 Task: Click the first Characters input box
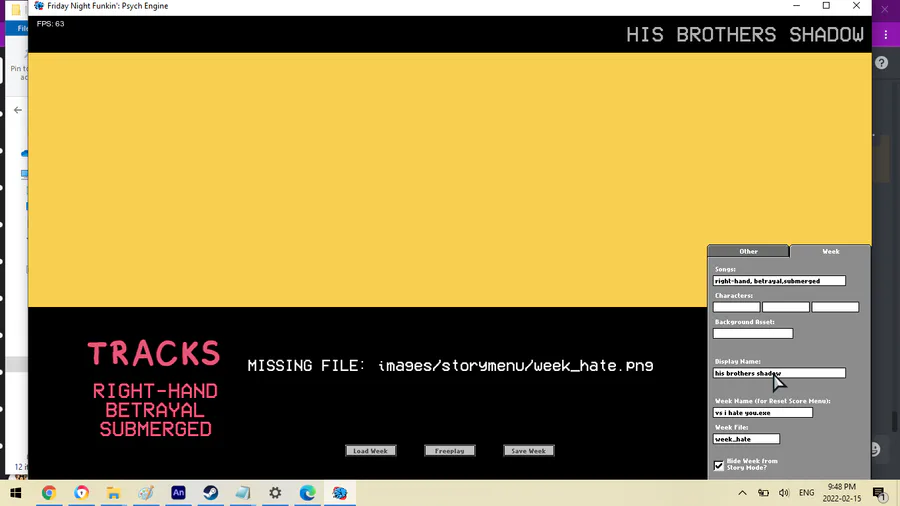736,307
